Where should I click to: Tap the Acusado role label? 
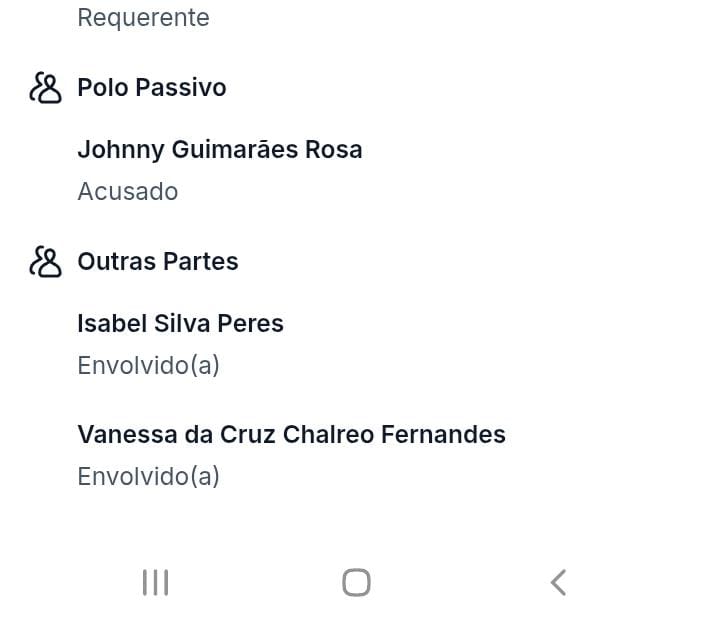(127, 192)
